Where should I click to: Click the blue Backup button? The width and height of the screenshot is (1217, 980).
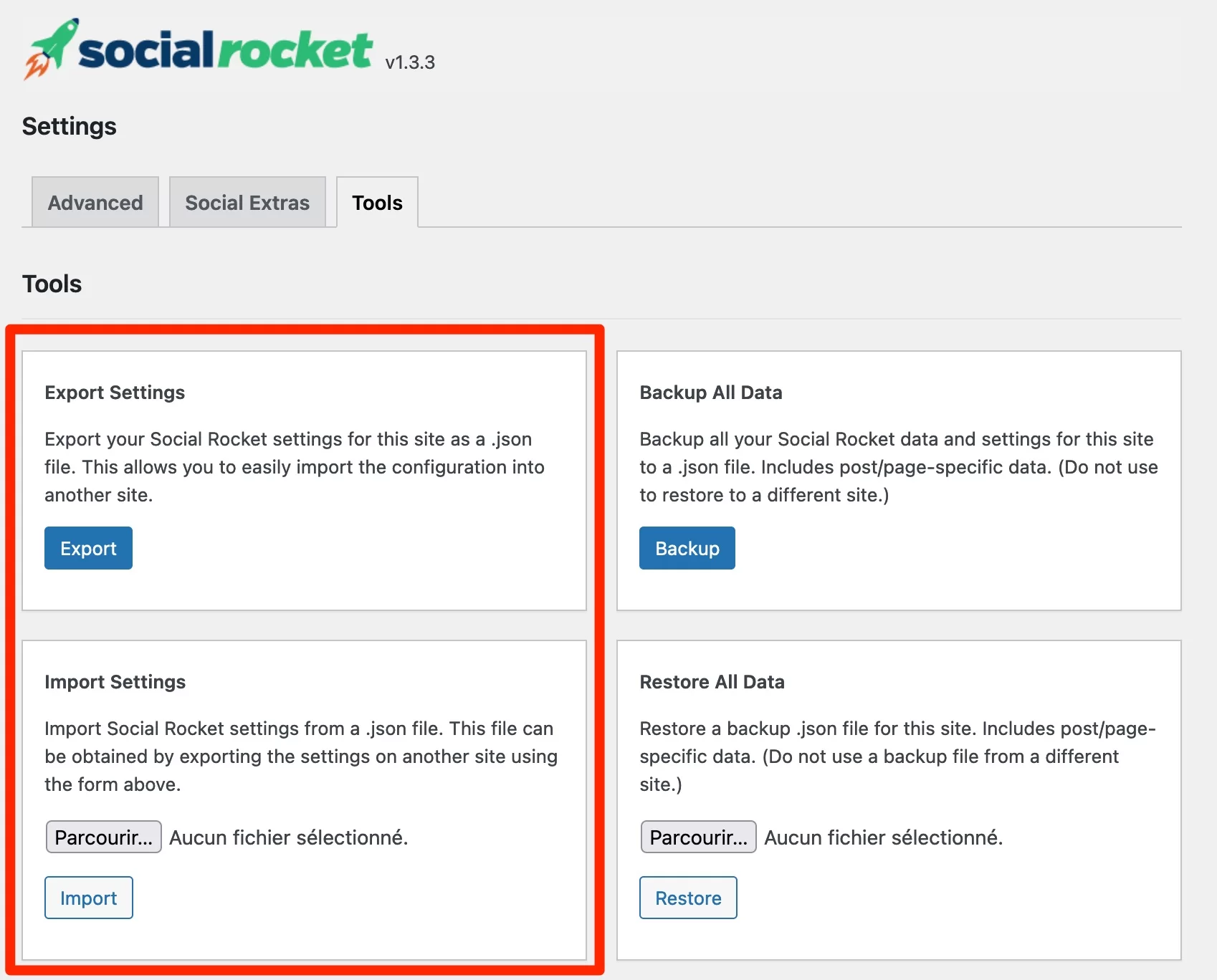click(687, 548)
